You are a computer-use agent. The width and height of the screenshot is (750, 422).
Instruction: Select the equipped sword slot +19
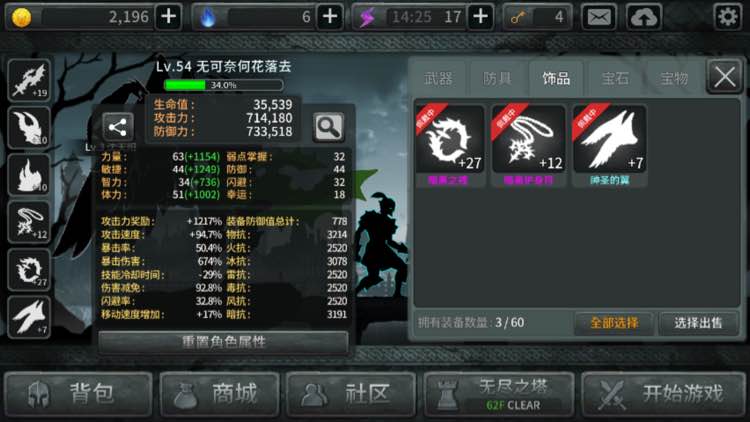click(x=29, y=80)
